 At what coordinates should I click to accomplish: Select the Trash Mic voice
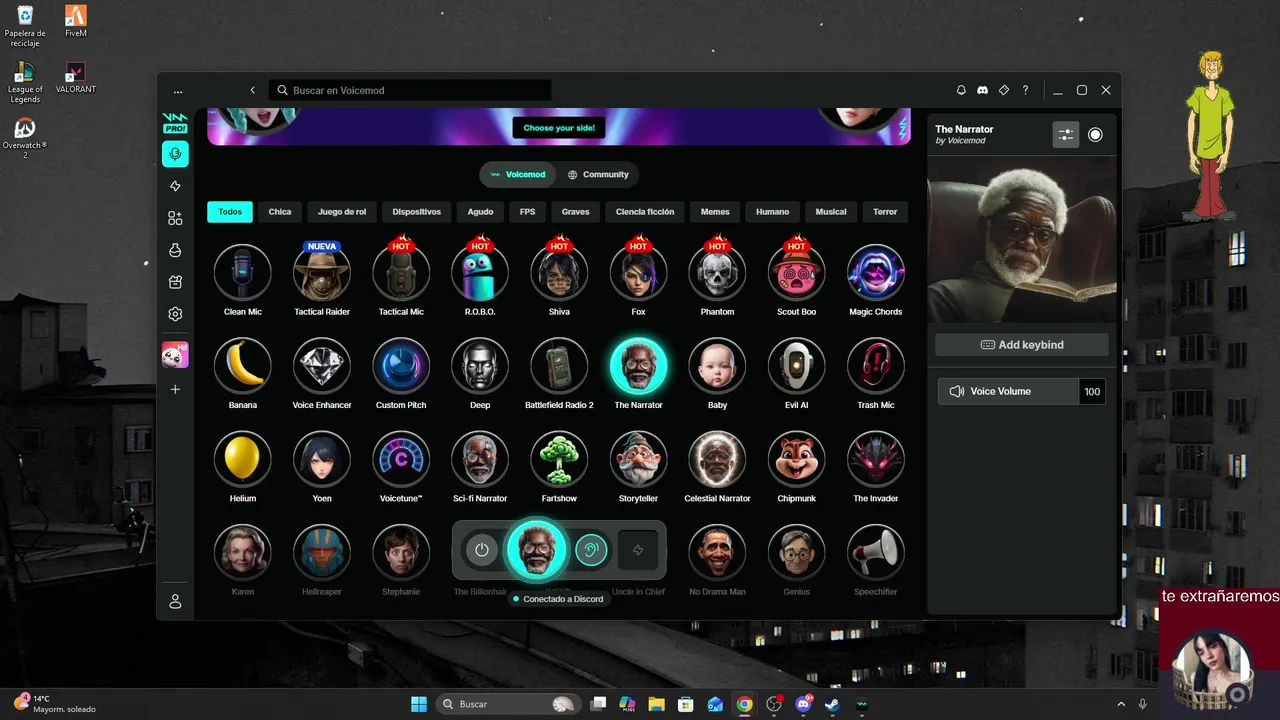point(875,365)
